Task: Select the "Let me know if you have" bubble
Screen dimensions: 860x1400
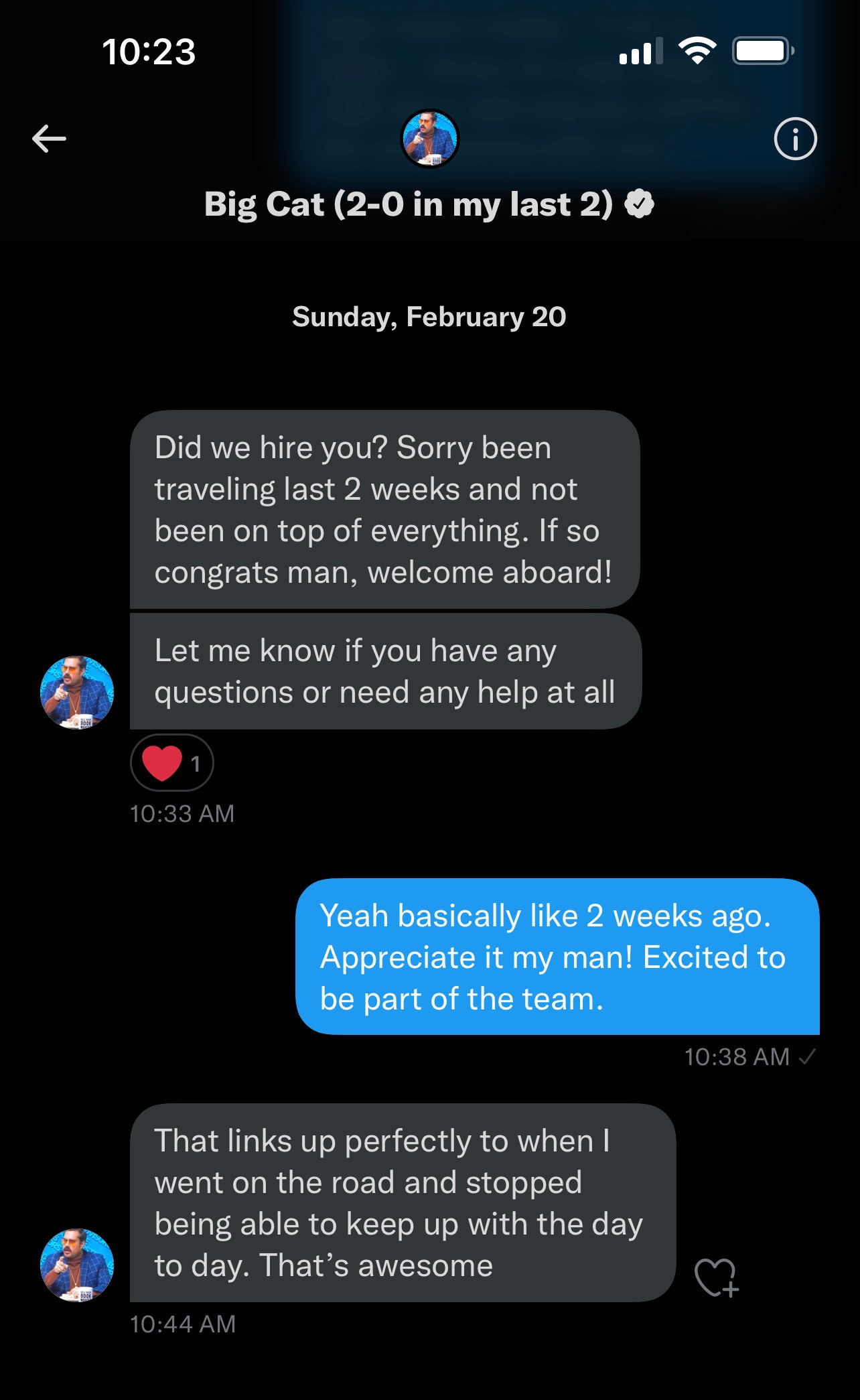Action: [384, 671]
